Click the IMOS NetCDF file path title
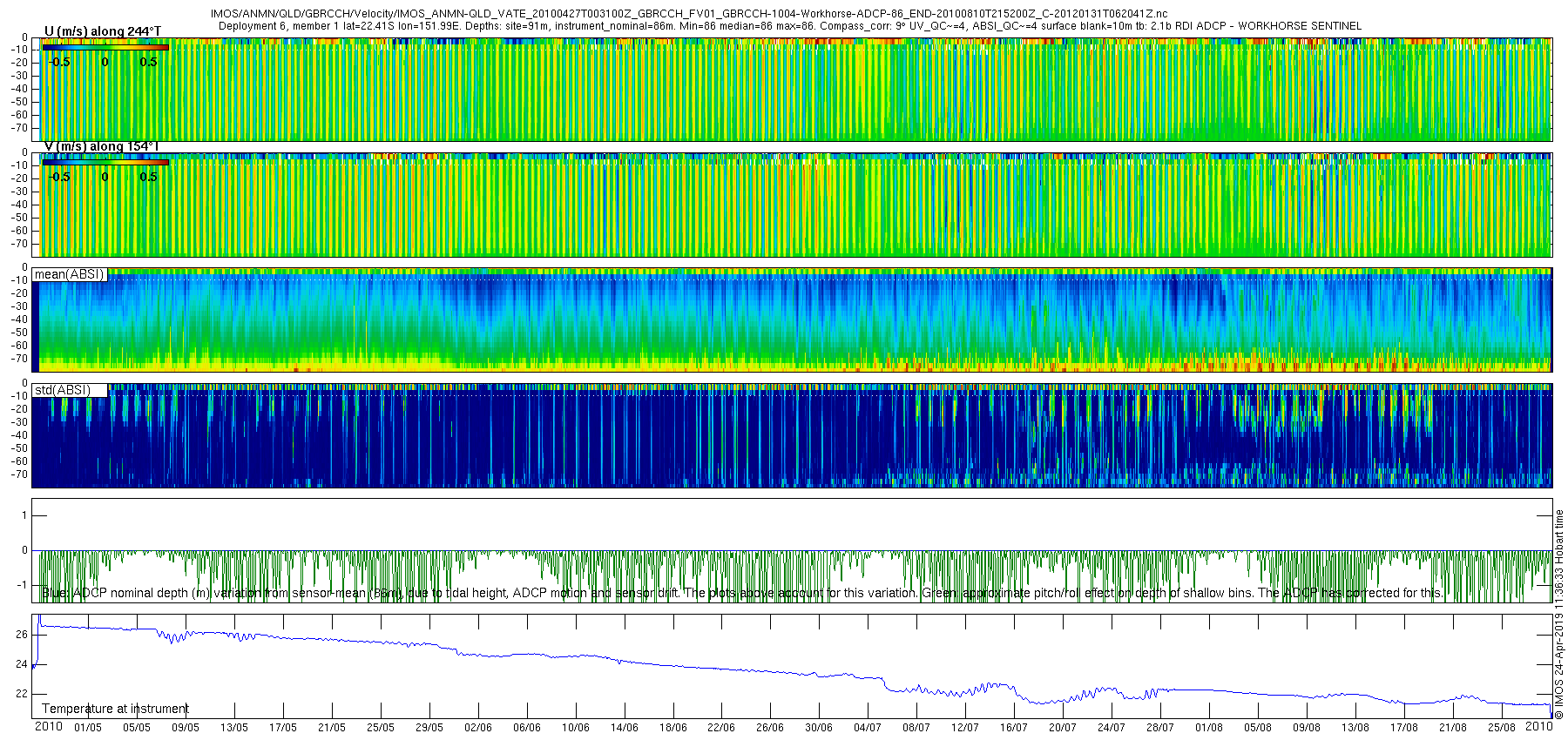Image resolution: width=1568 pixels, height=740 pixels. [x=689, y=14]
